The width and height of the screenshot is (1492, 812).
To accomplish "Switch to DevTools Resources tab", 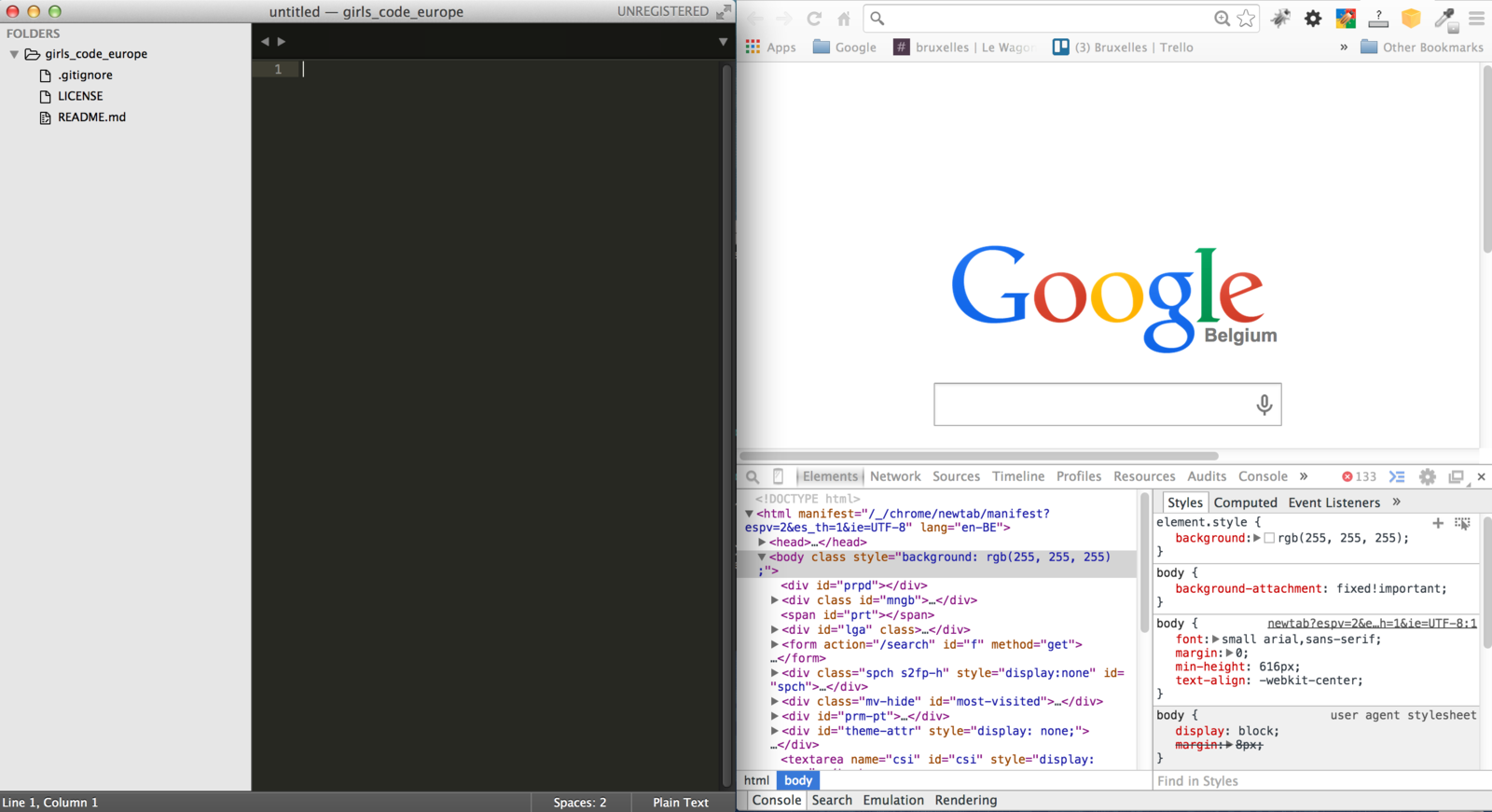I will pos(1144,476).
